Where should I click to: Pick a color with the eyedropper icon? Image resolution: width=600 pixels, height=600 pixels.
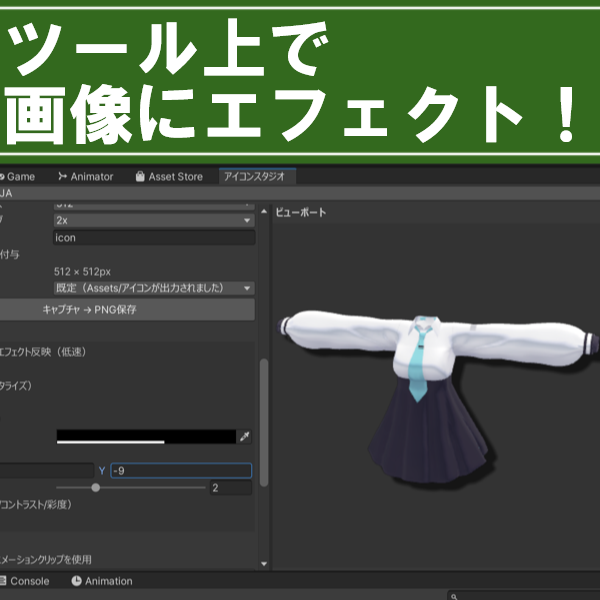(245, 437)
